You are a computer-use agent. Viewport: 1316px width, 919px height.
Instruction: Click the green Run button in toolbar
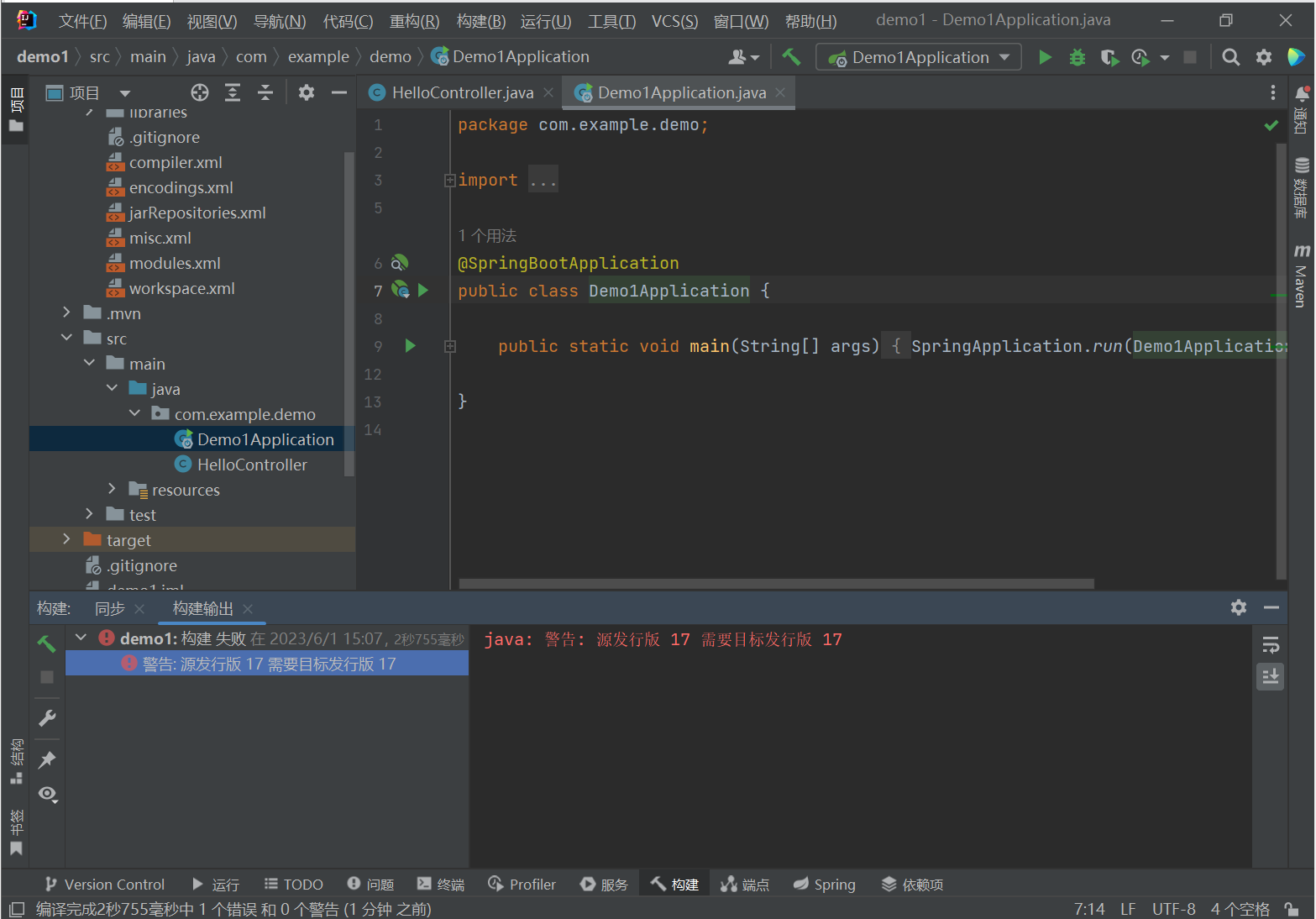pyautogui.click(x=1045, y=57)
